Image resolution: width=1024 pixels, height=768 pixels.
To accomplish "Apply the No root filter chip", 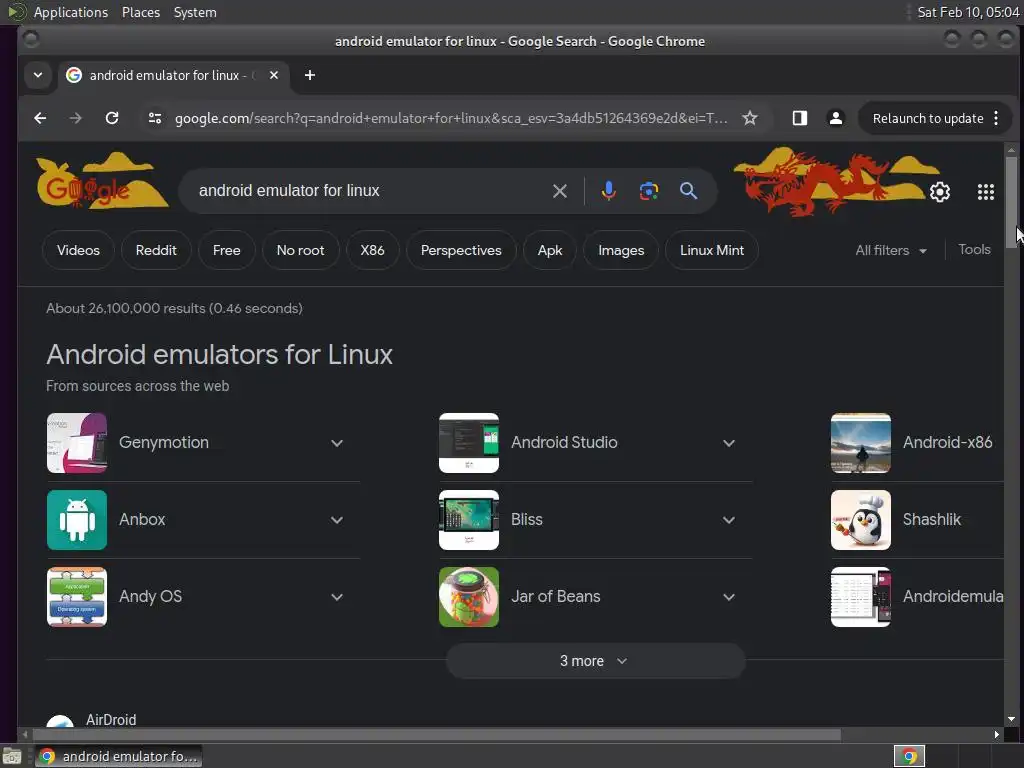I will click(x=300, y=250).
